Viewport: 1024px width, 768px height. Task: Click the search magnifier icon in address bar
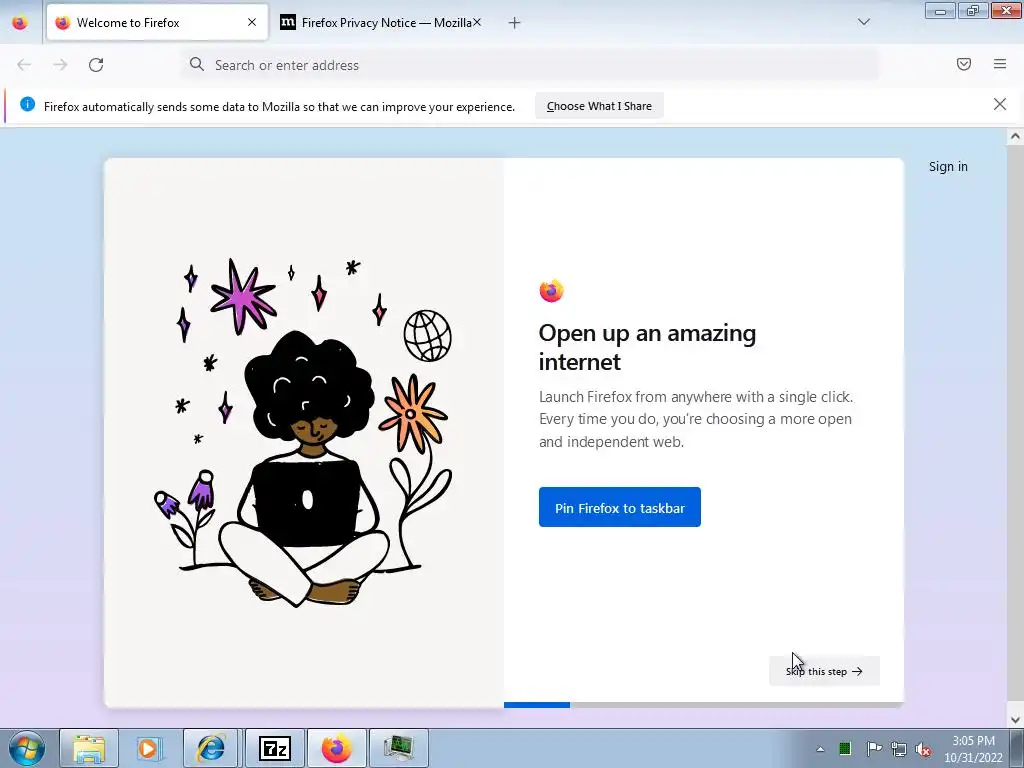[197, 64]
